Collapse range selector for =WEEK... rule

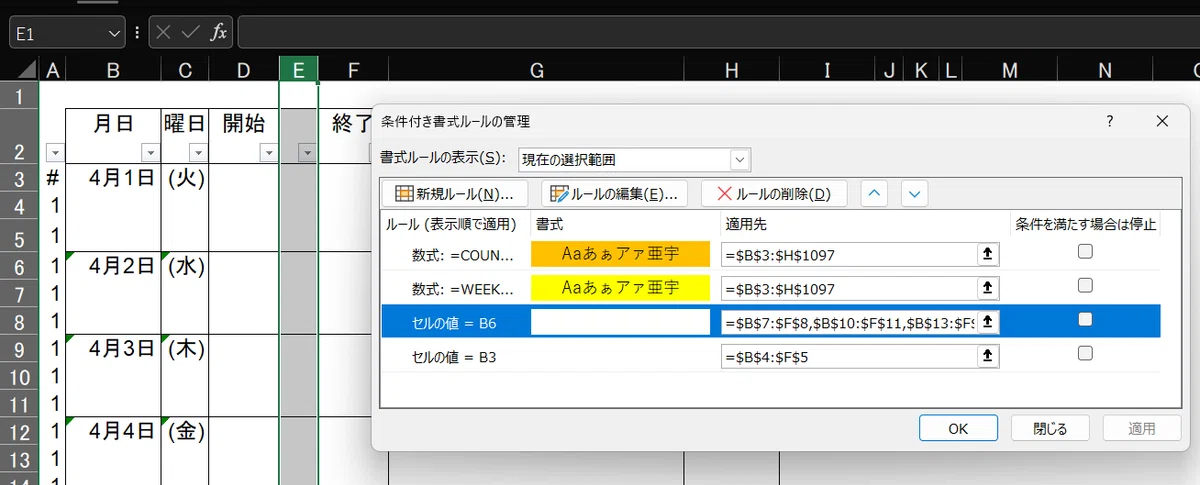(988, 289)
